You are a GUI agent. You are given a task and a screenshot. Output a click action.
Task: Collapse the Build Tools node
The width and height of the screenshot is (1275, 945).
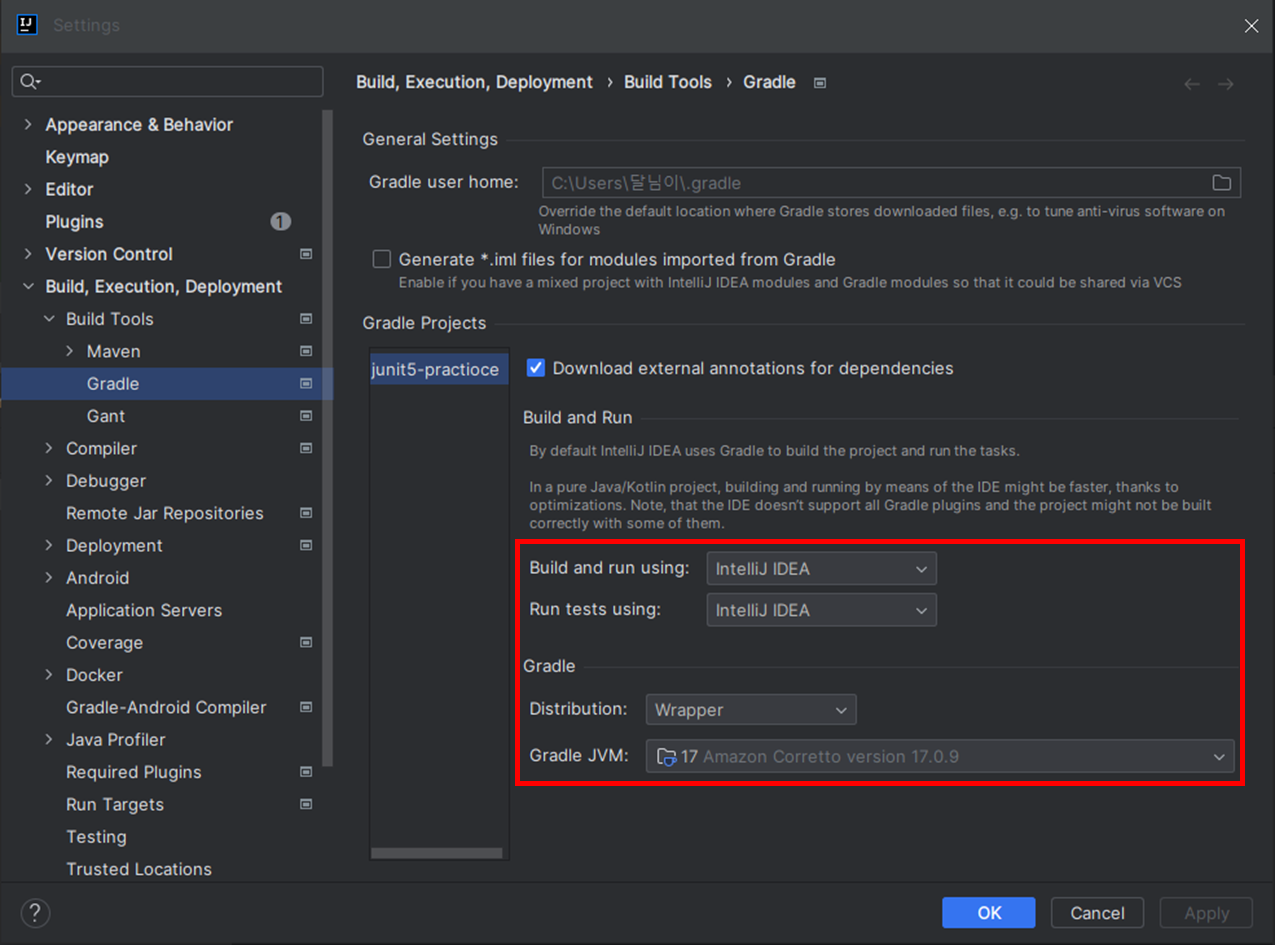tap(49, 319)
